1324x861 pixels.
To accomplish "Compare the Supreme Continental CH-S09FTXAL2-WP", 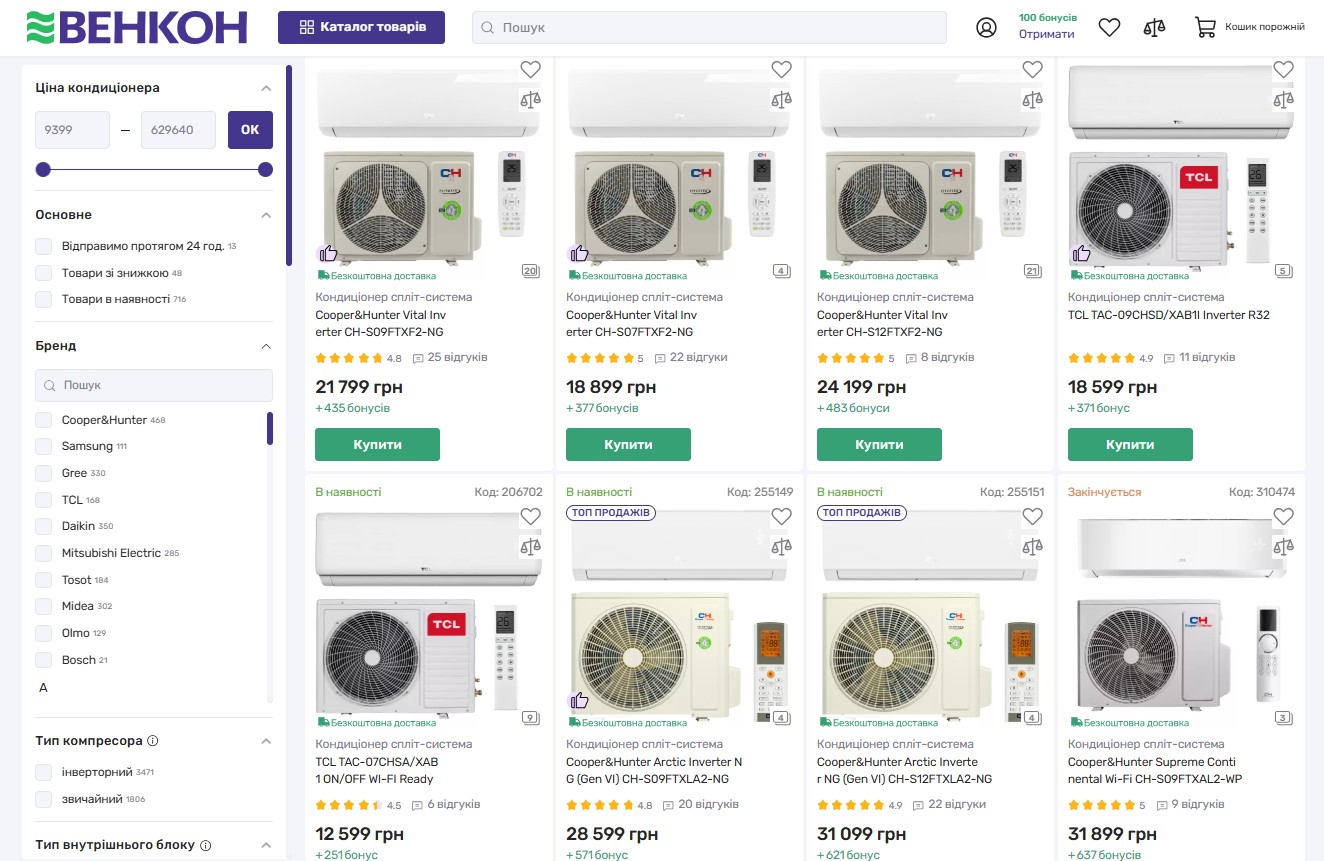I will pos(1283,546).
